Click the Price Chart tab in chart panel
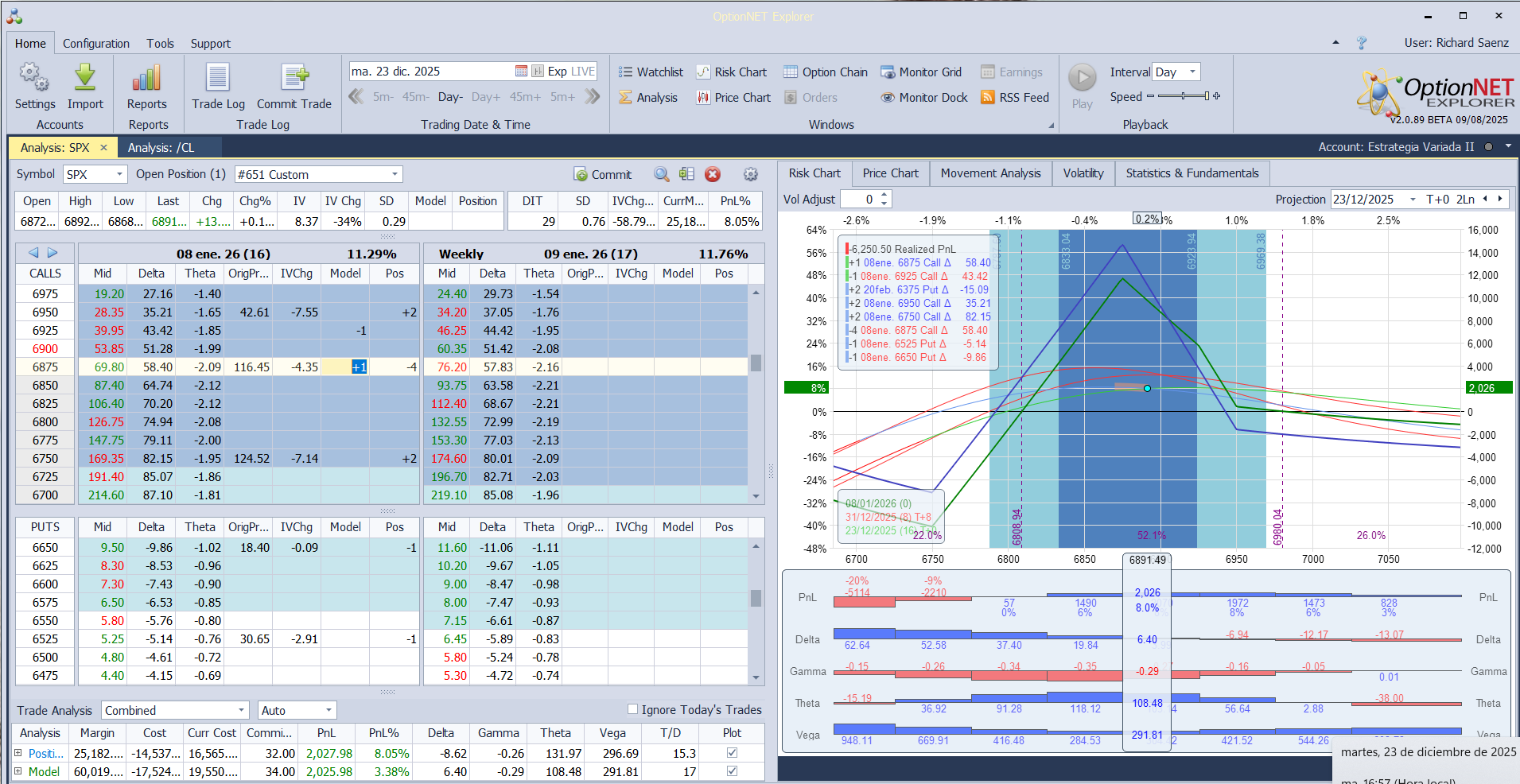The image size is (1520, 784). (x=890, y=173)
